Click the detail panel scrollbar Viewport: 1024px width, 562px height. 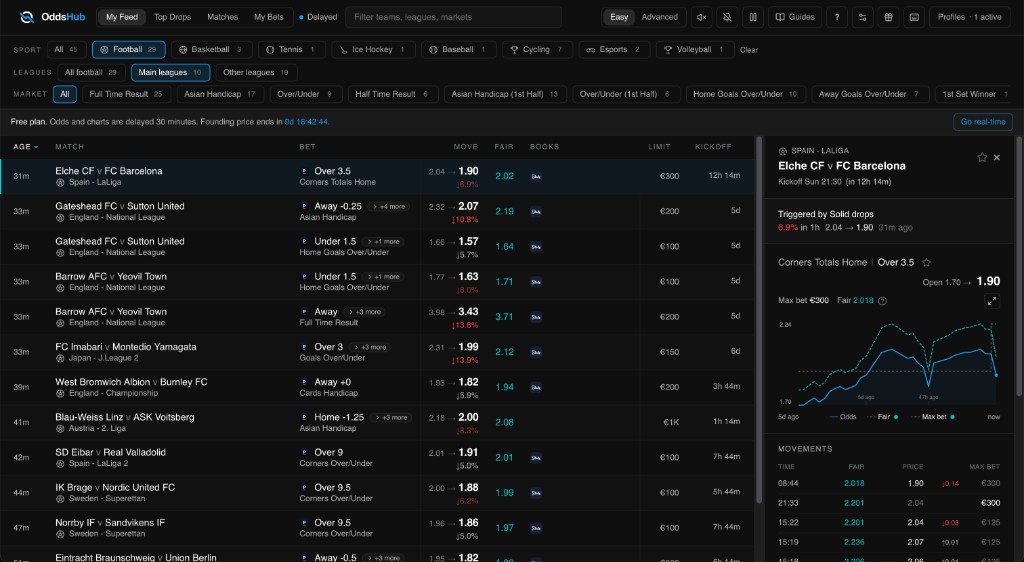pos(1018,266)
